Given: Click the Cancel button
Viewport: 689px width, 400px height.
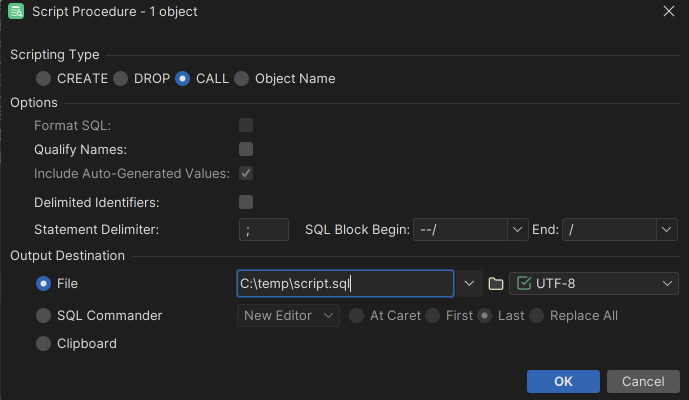Looking at the screenshot, I should tap(643, 381).
